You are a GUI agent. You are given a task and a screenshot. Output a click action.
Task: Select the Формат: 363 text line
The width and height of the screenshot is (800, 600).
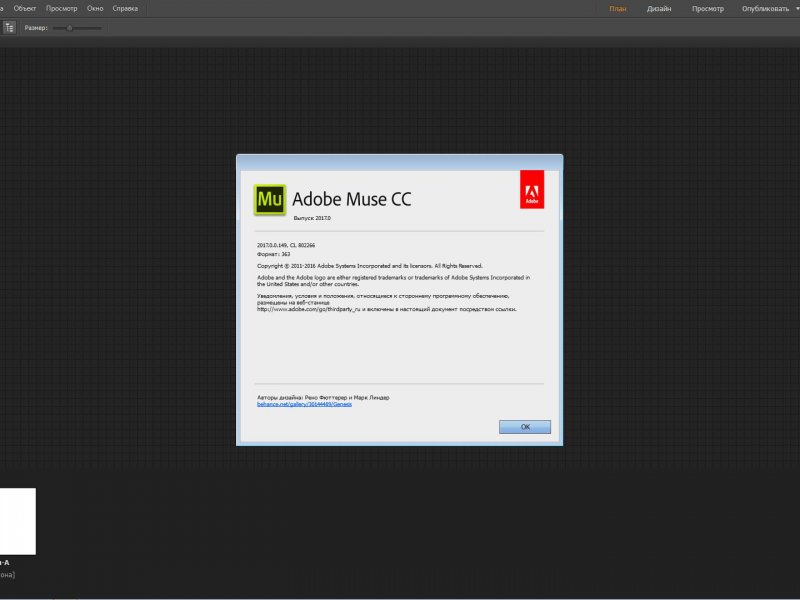[x=273, y=254]
